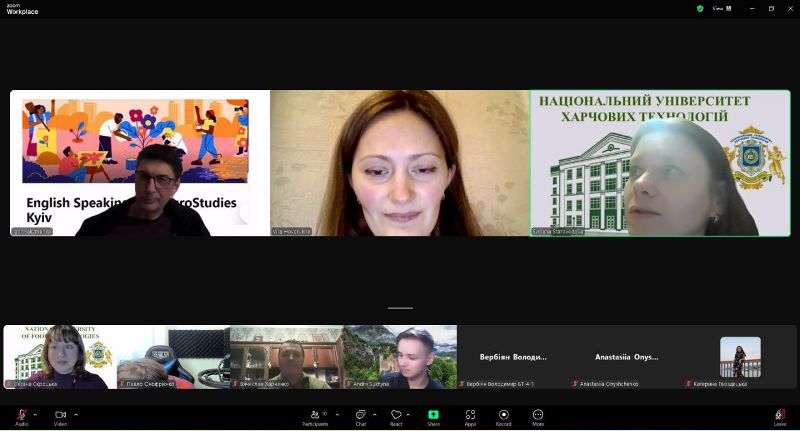Screen dimensions: 800x431
Task: Click muted mic icon on Вербіян Володимир's tile
Action: click(462, 384)
